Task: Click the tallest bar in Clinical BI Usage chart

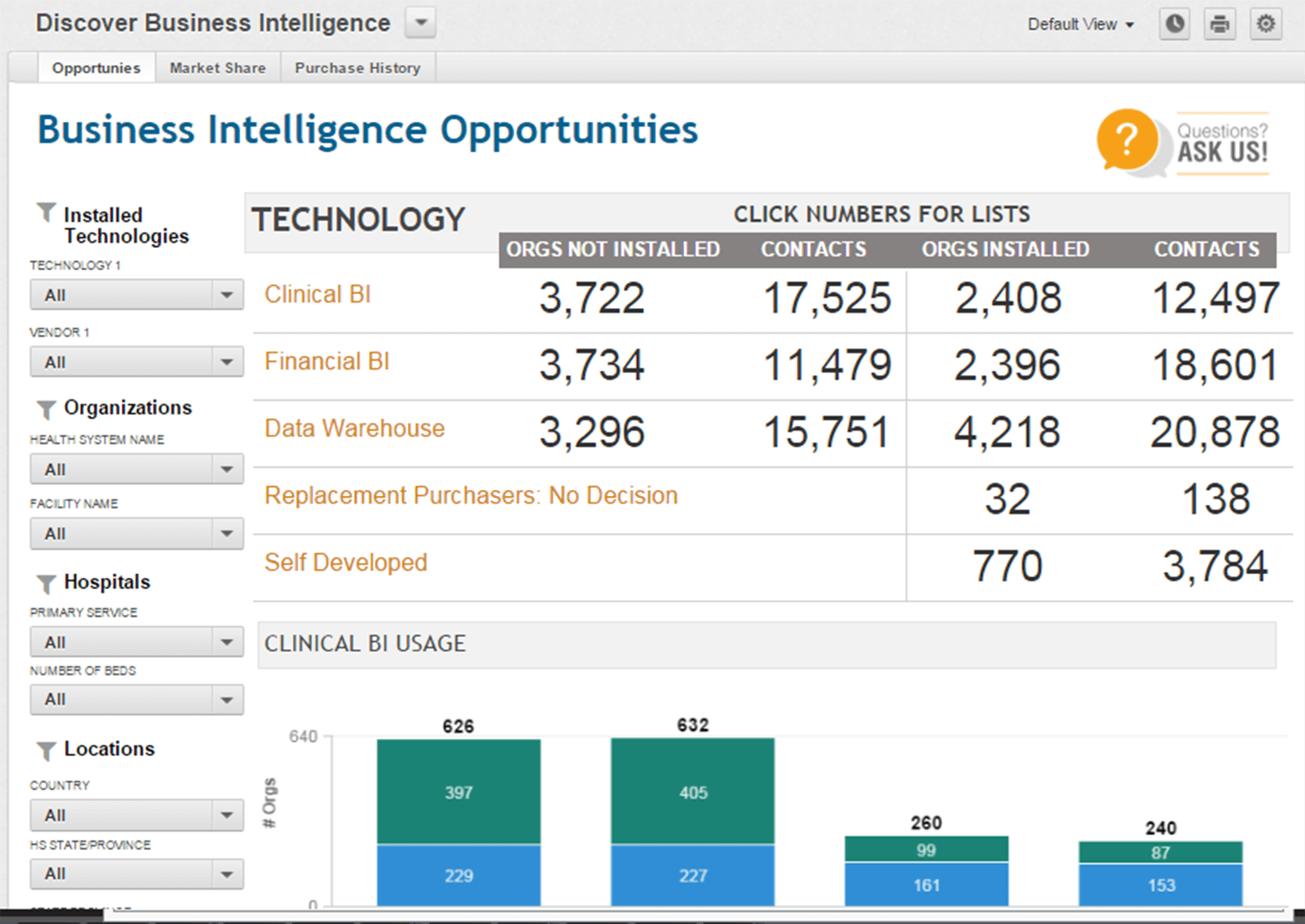Action: pyautogui.click(x=692, y=818)
